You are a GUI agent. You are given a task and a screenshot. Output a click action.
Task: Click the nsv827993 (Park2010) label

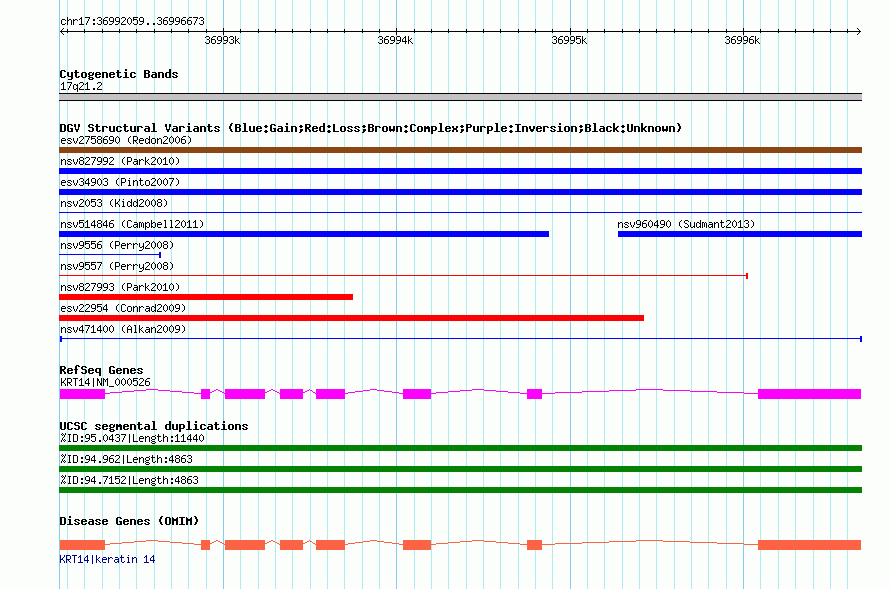[x=120, y=287]
